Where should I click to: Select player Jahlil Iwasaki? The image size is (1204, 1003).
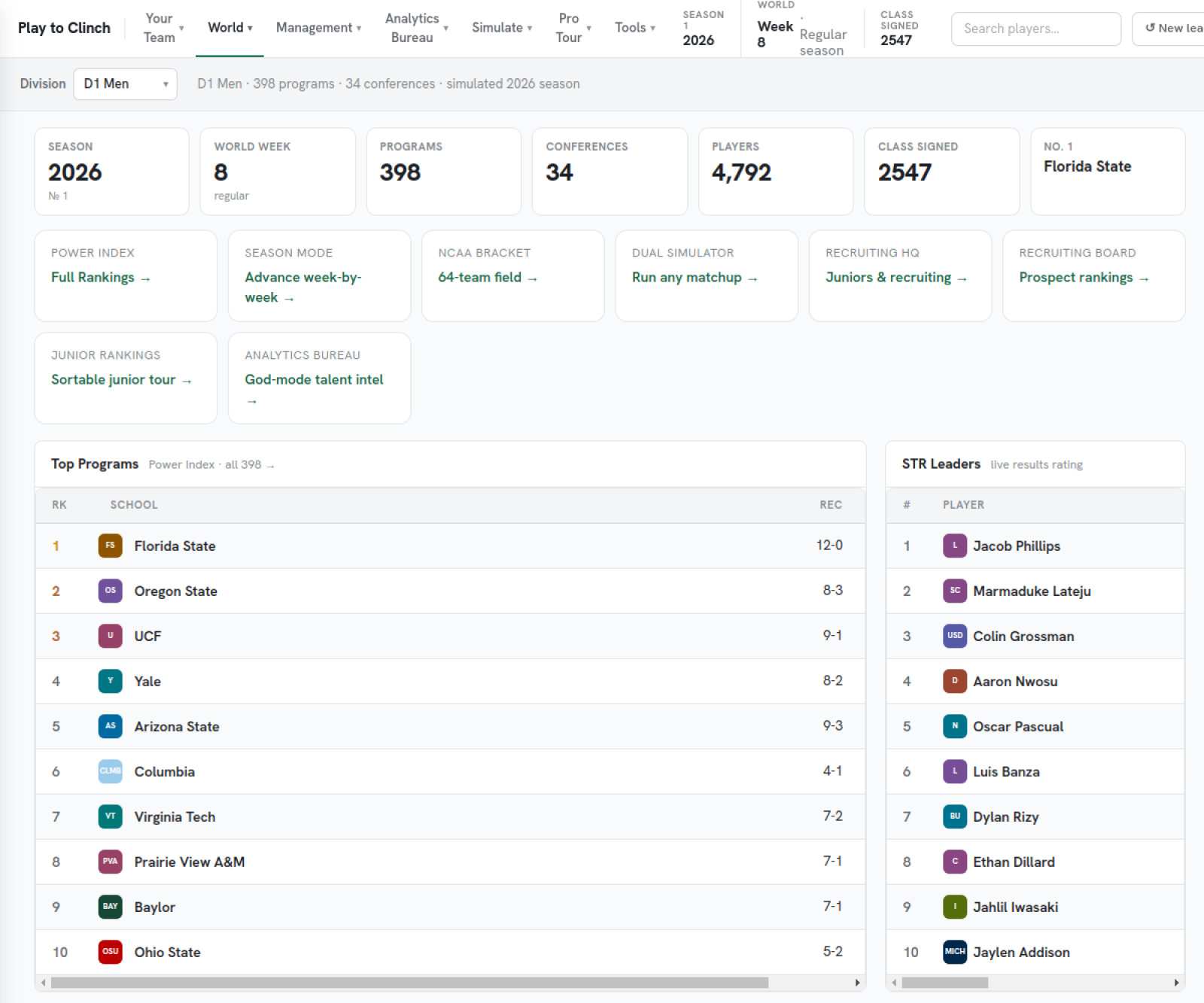[1015, 907]
